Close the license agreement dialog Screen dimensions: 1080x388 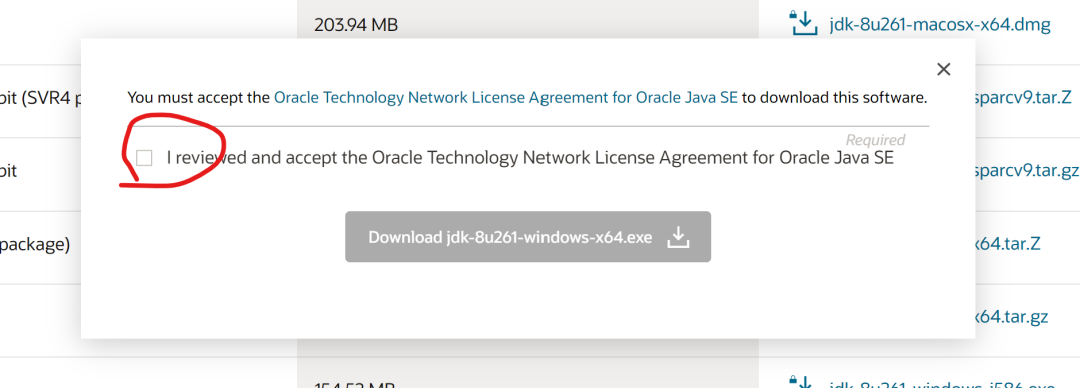tap(944, 69)
